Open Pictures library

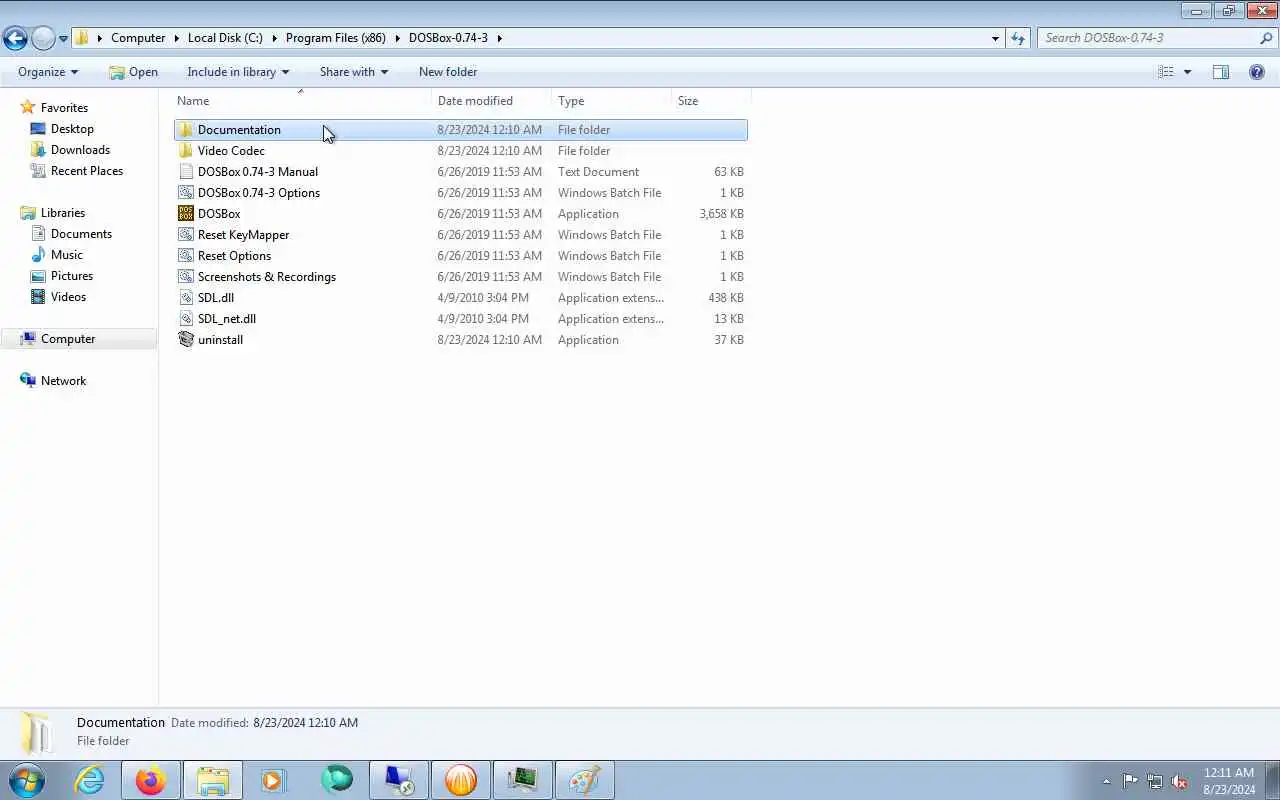click(x=72, y=276)
